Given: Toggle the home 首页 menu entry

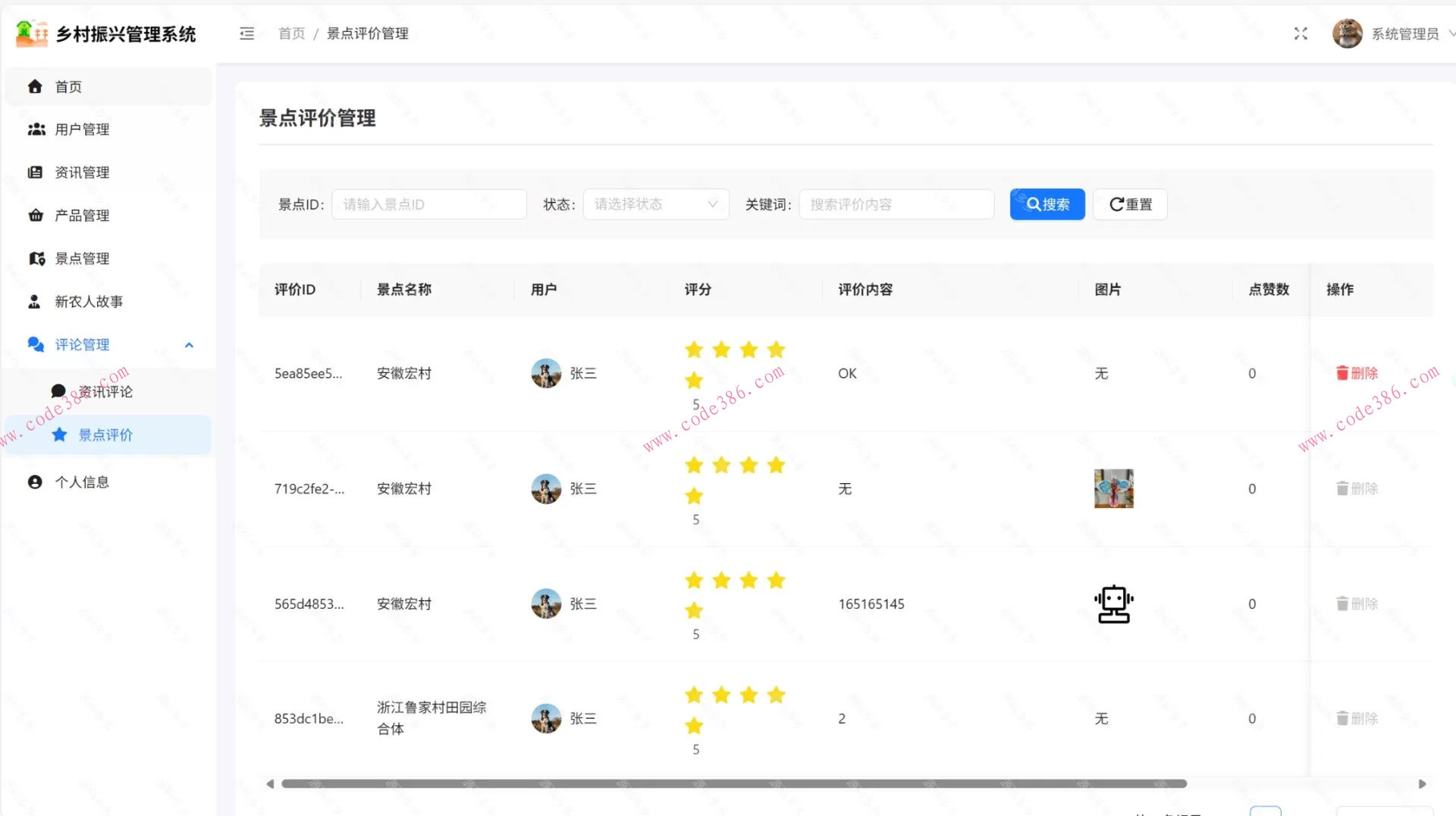Looking at the screenshot, I should tap(68, 86).
